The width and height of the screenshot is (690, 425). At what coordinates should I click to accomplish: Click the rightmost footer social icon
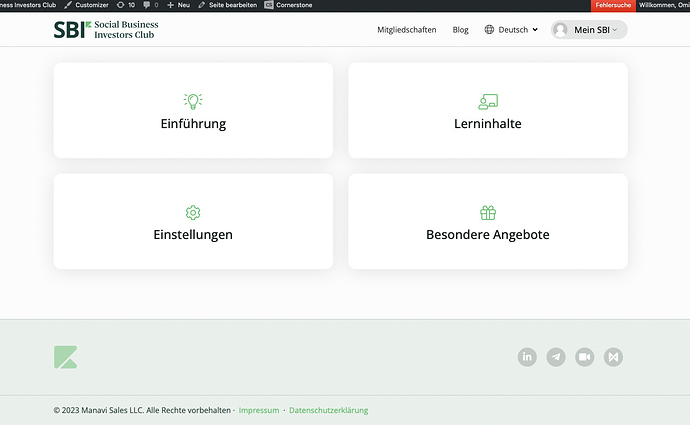coord(613,357)
